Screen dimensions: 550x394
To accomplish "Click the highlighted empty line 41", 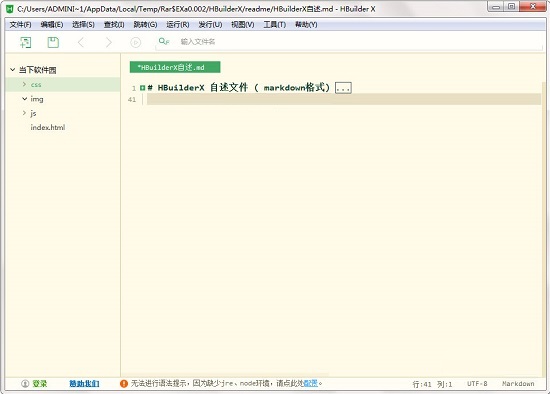I will coord(344,99).
